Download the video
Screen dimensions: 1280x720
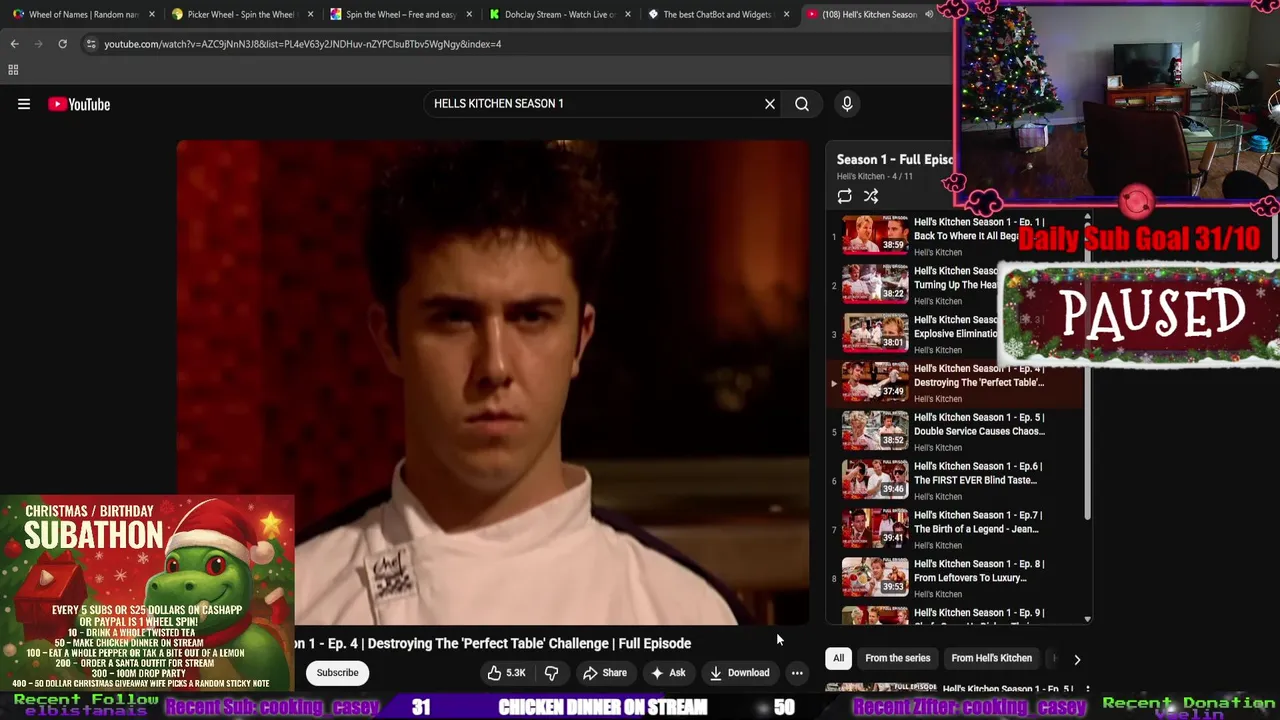[x=739, y=673]
